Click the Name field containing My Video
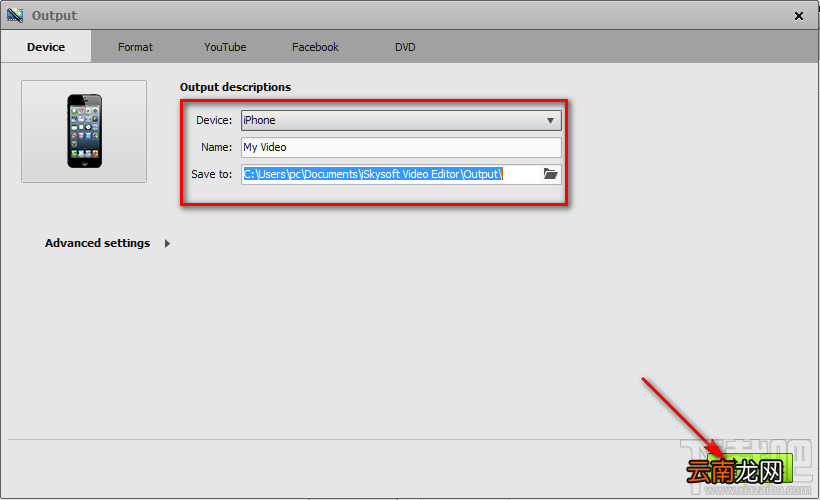 coord(401,147)
